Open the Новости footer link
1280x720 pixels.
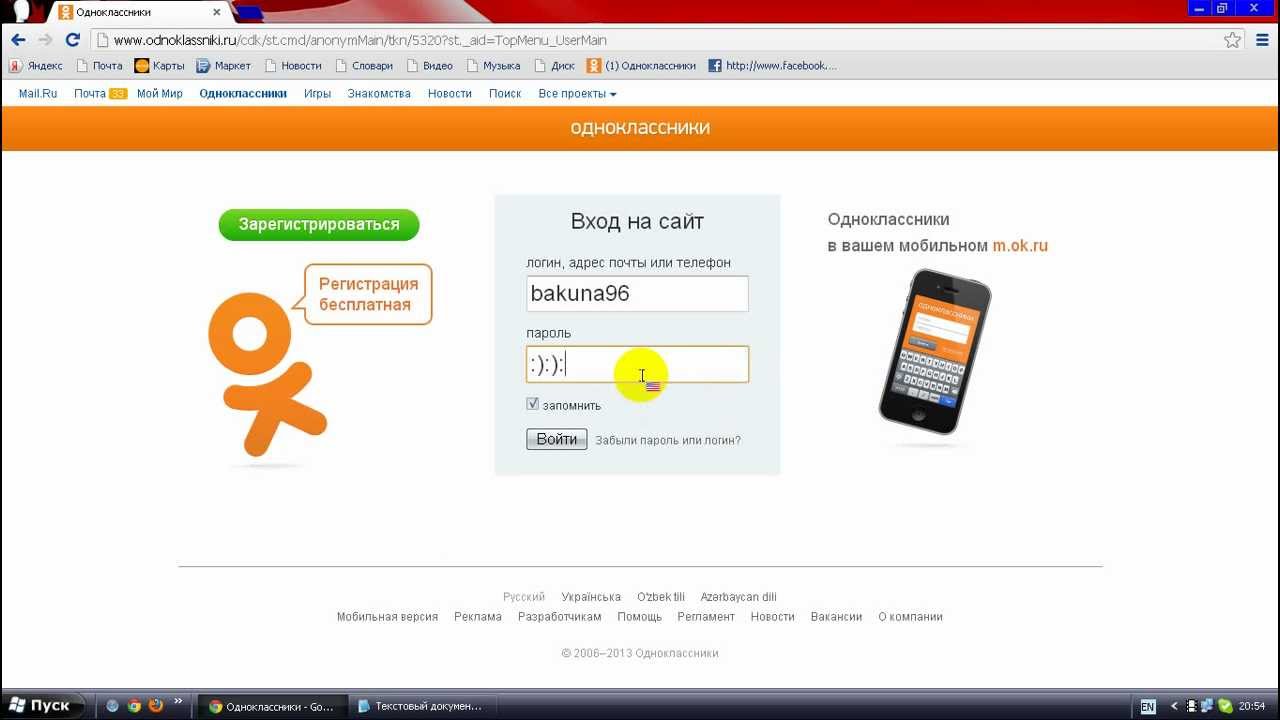773,617
